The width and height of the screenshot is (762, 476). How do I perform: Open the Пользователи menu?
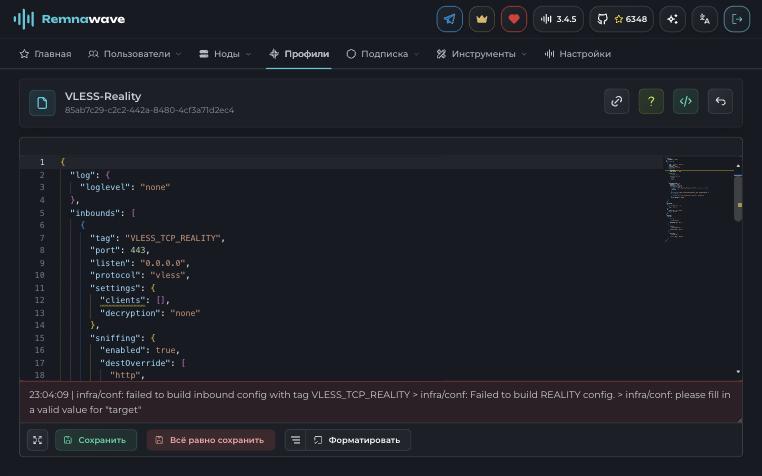[134, 54]
